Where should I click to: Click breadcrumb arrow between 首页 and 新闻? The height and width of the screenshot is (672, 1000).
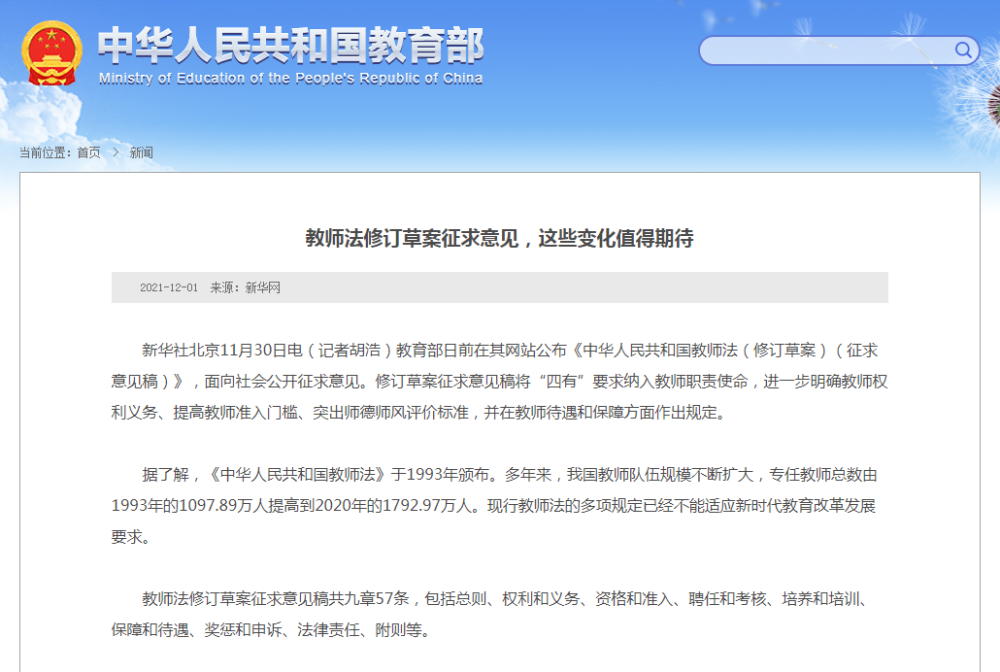[115, 152]
